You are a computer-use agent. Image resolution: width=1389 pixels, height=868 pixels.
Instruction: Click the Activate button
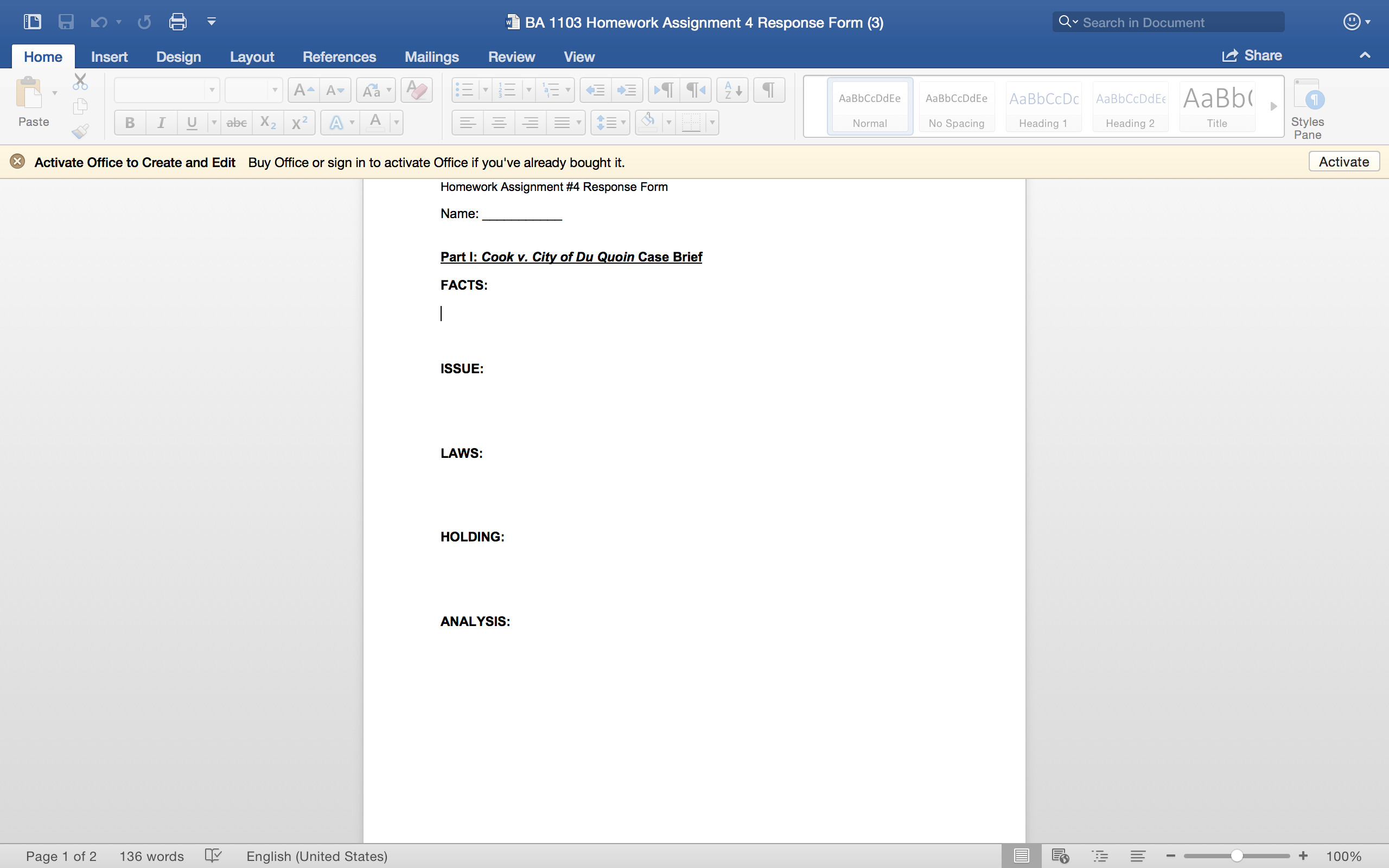click(1343, 162)
